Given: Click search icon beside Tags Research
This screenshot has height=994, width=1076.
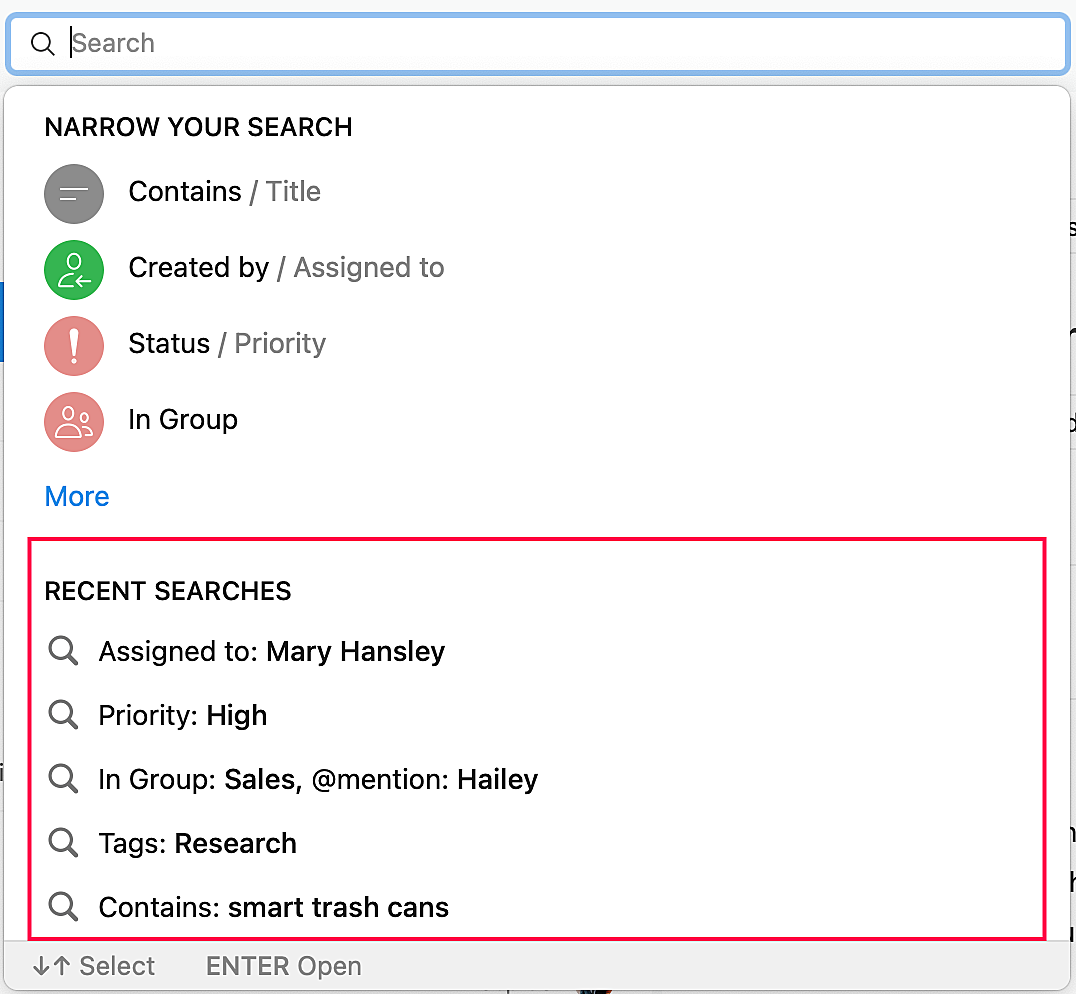Looking at the screenshot, I should 63,843.
